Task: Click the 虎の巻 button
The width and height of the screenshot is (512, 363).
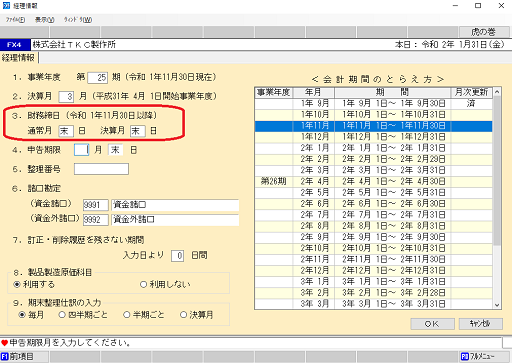Action: coord(484,32)
